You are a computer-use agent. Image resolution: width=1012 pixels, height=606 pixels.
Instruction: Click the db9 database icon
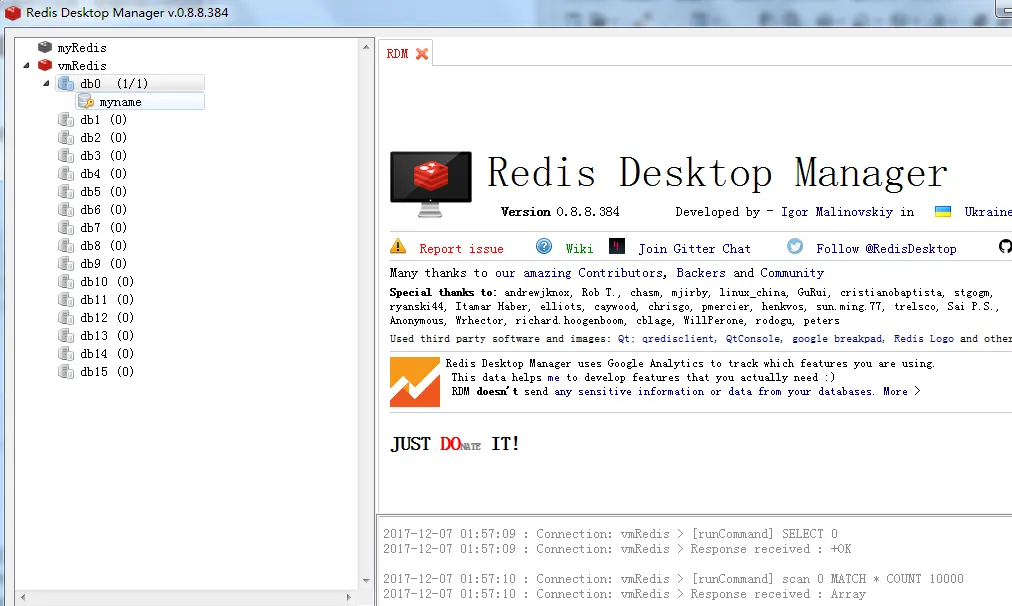point(65,263)
